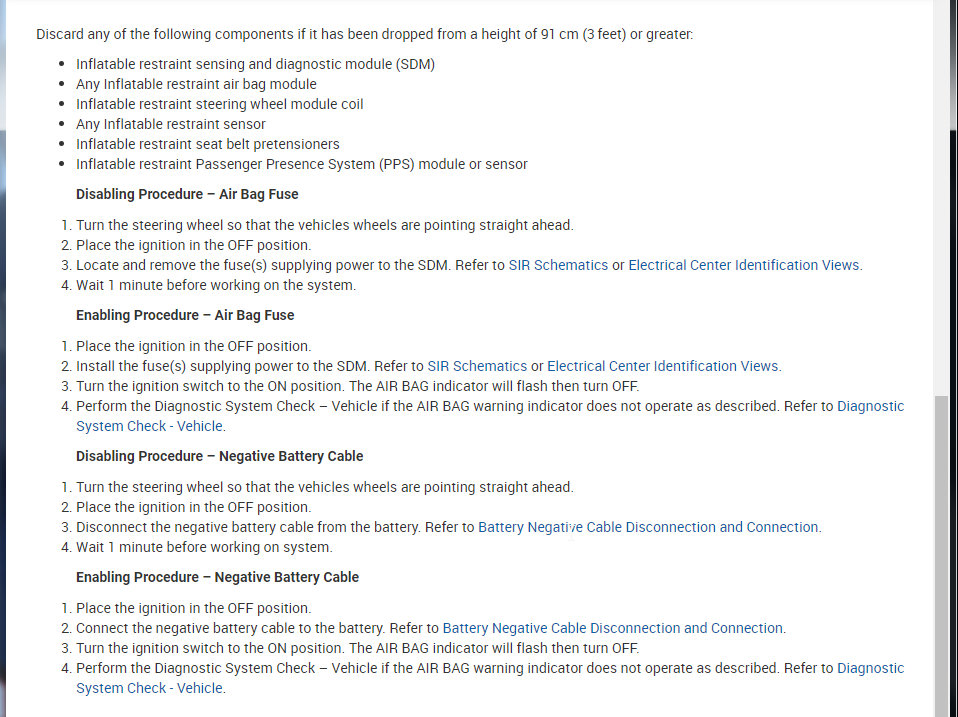Click the Passenger Presence System (PPS) bullet item
The height and width of the screenshot is (717, 958).
[x=302, y=164]
